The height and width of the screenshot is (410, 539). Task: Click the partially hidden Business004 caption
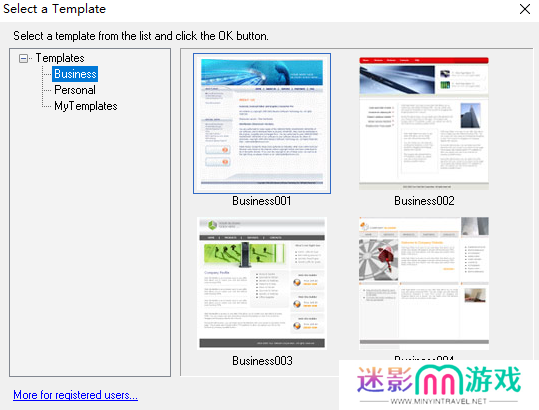click(424, 358)
